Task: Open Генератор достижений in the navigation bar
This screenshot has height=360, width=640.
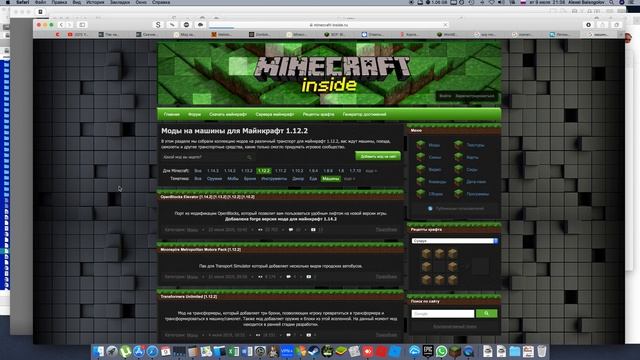Action: [364, 114]
